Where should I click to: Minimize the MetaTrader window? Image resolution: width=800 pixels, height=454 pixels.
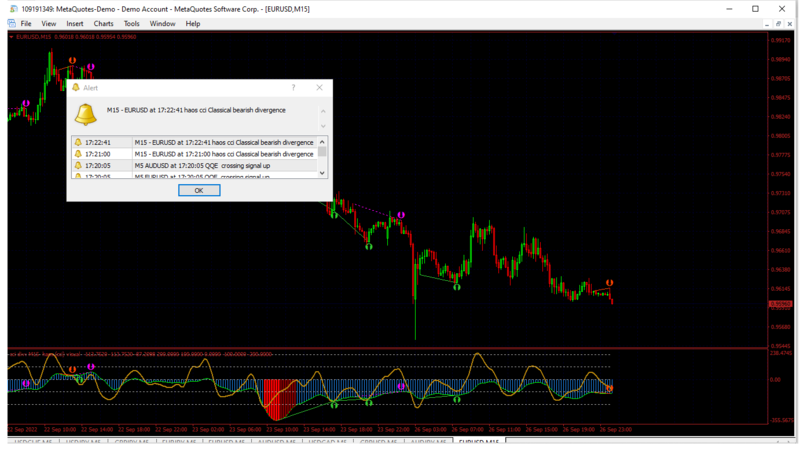coord(729,9)
